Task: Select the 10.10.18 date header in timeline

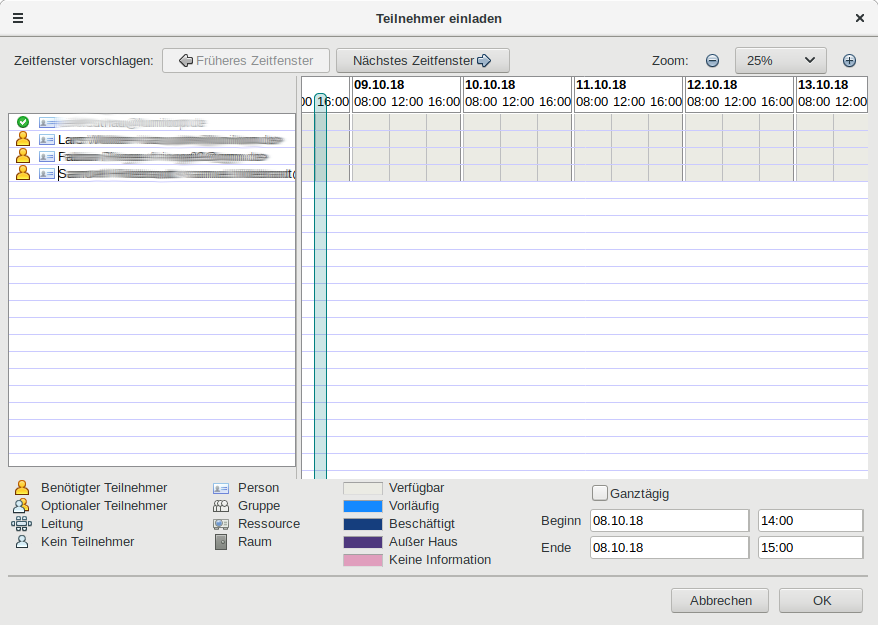Action: point(490,85)
